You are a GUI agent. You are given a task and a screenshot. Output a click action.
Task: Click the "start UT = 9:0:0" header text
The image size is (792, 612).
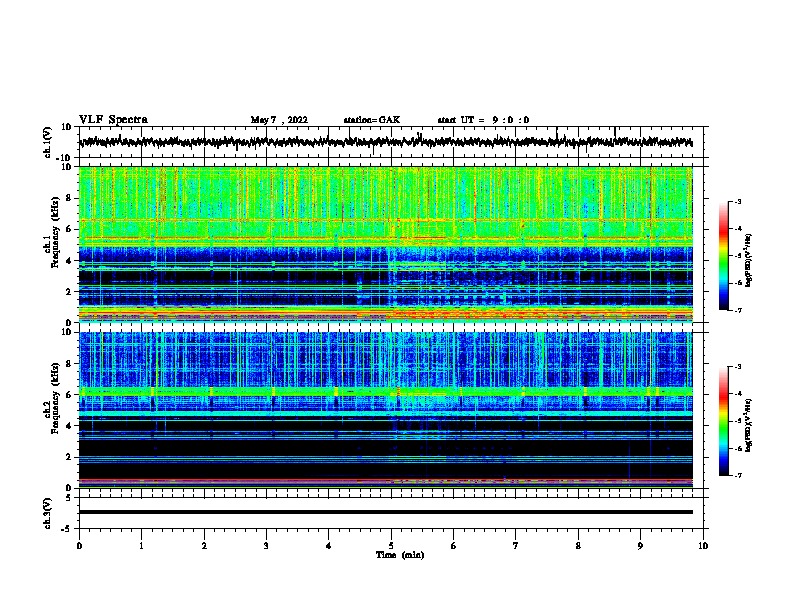(x=483, y=120)
